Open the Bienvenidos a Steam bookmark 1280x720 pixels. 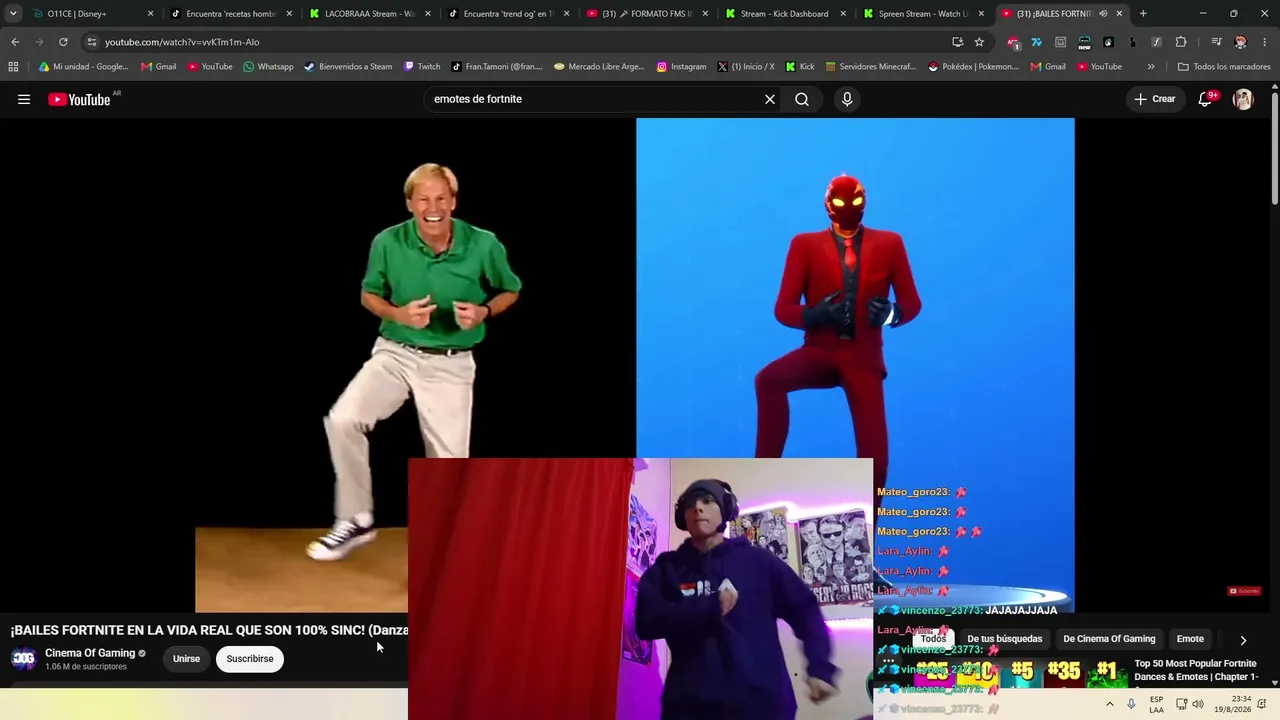point(348,67)
